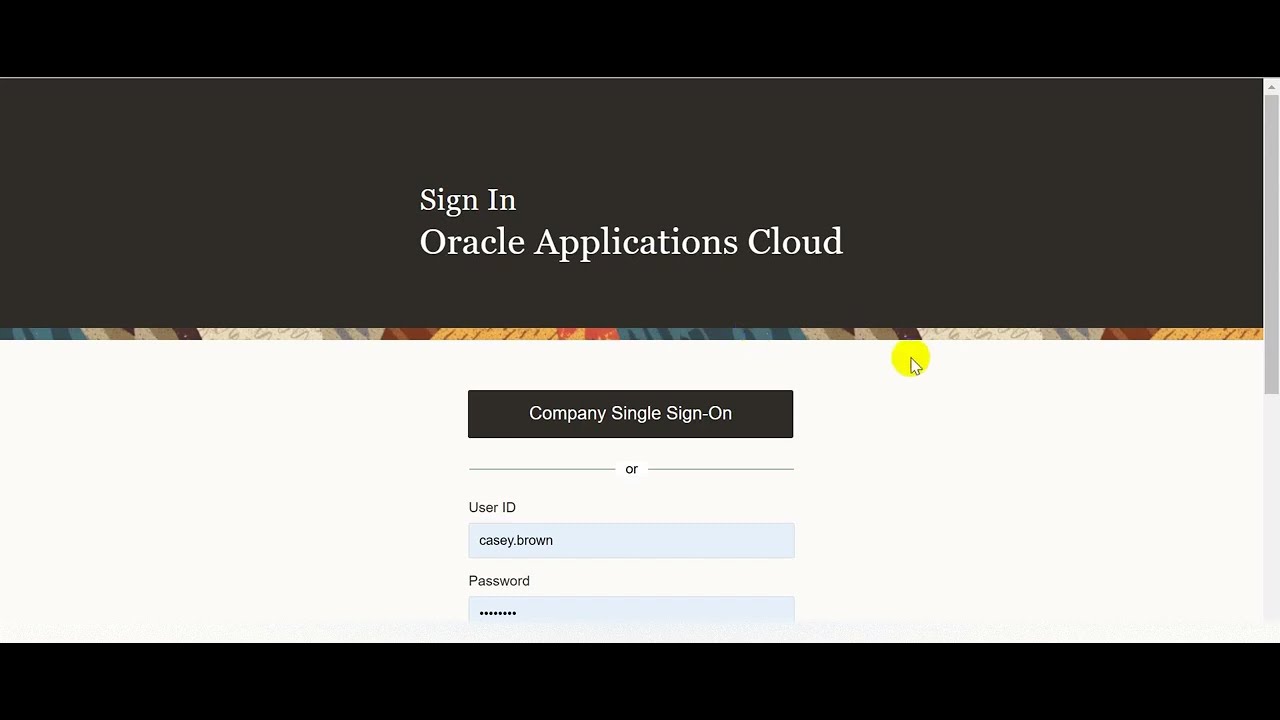The height and width of the screenshot is (720, 1280).
Task: Click the scrollbar up arrow
Action: pyautogui.click(x=1272, y=87)
